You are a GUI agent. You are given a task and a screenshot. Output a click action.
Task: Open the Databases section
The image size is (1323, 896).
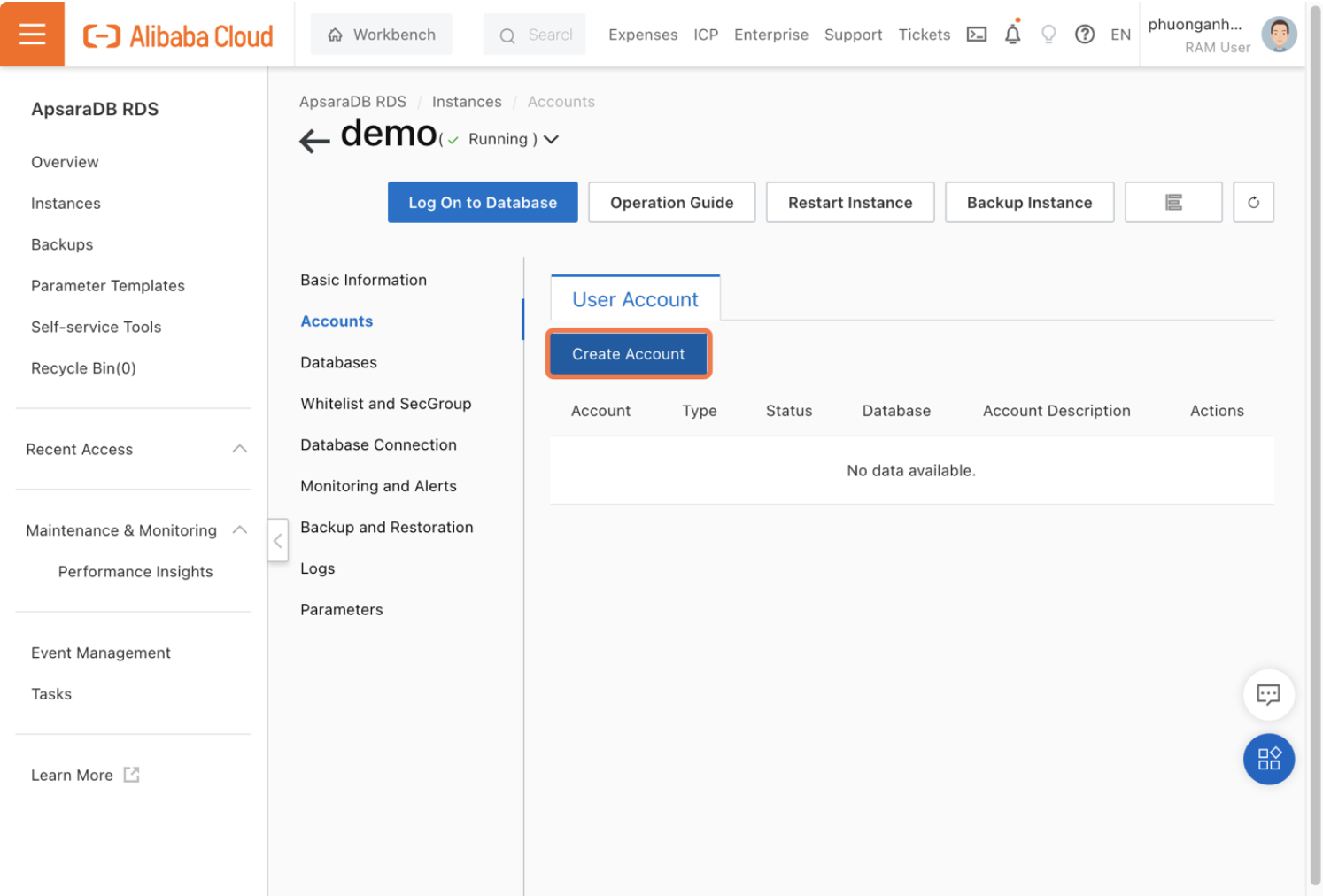[338, 362]
